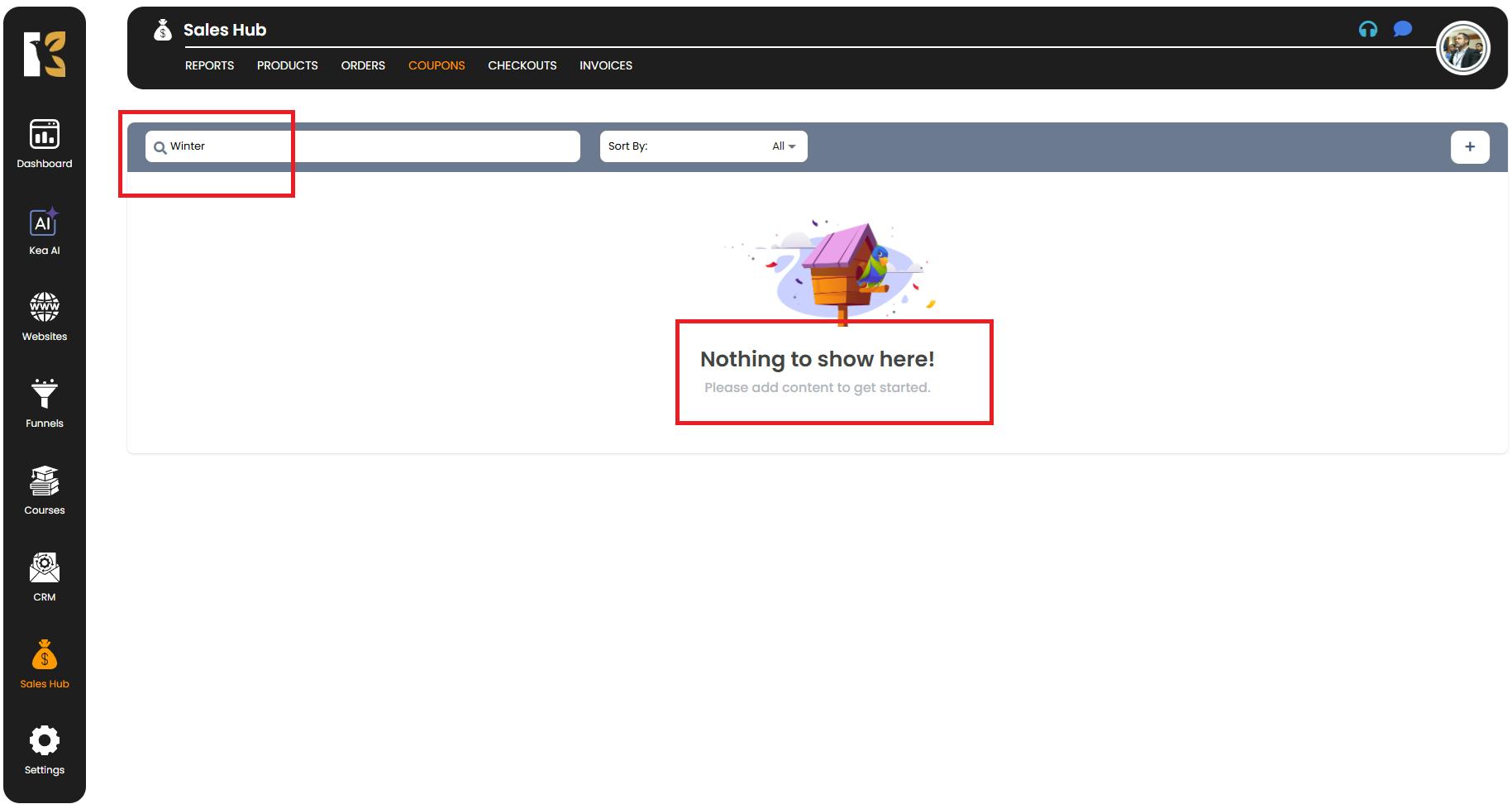1512x804 pixels.
Task: Click the search field containing Winter
Action: pos(372,146)
